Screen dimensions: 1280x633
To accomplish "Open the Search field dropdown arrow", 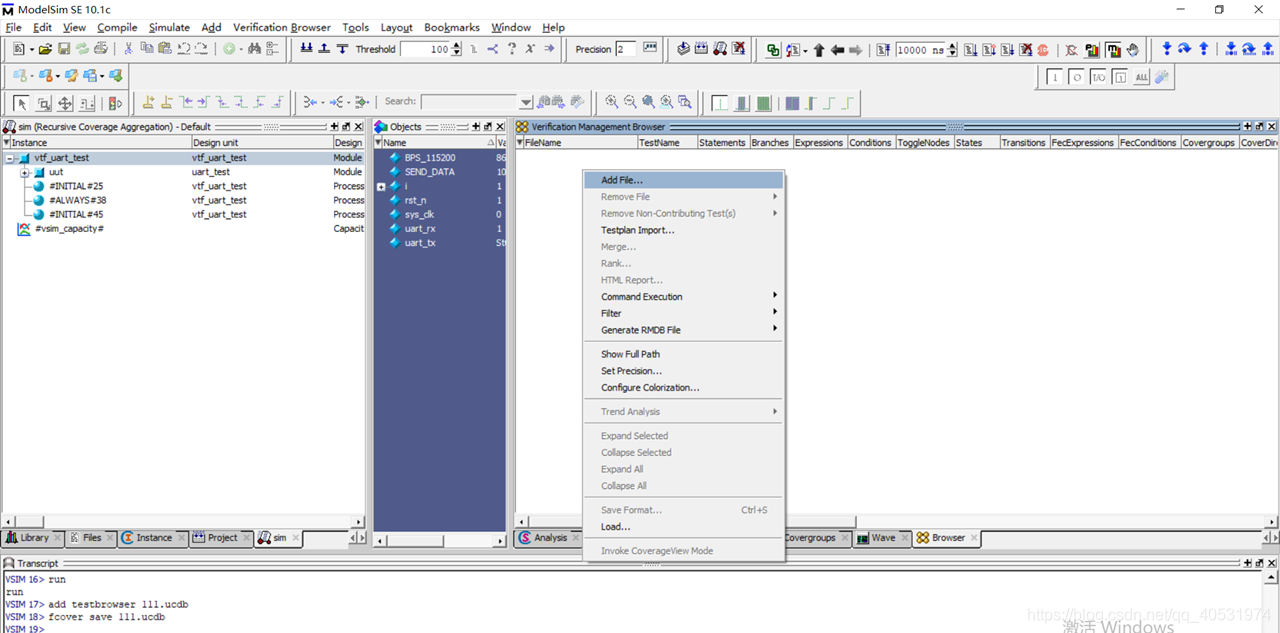I will (526, 102).
